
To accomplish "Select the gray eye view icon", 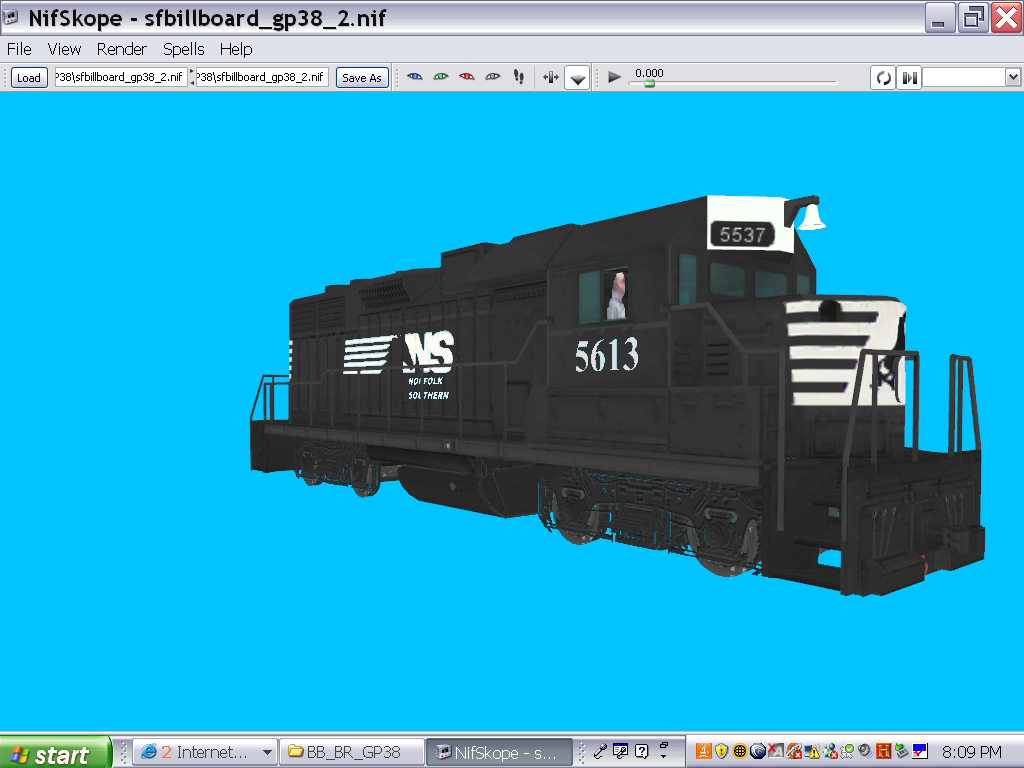I will 493,77.
